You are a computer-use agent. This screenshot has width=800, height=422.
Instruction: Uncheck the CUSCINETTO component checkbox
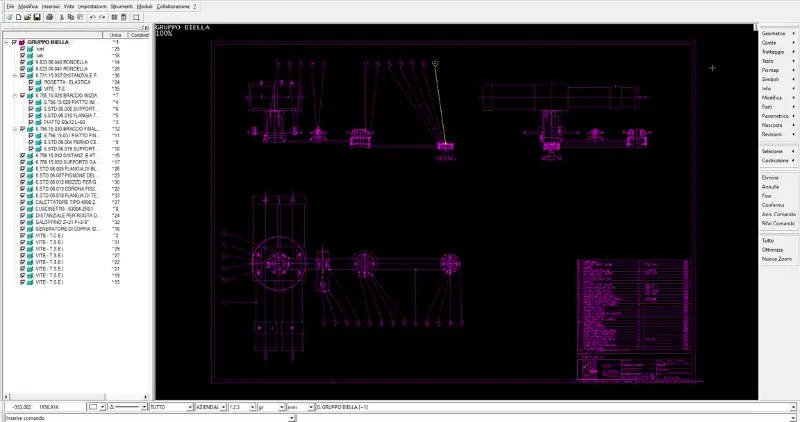23,208
